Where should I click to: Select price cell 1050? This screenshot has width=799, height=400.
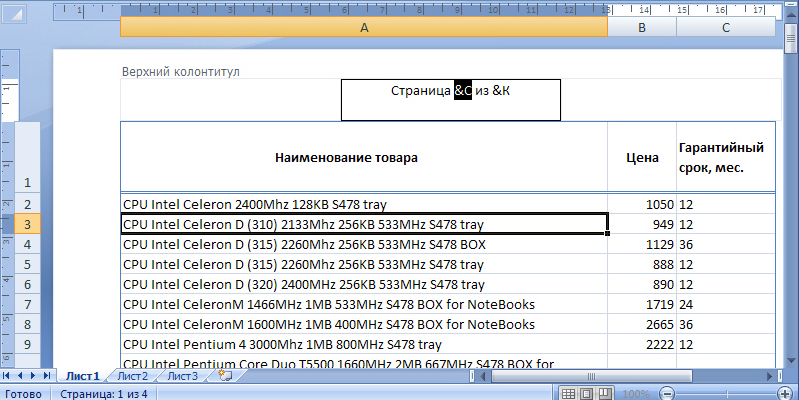coord(642,204)
